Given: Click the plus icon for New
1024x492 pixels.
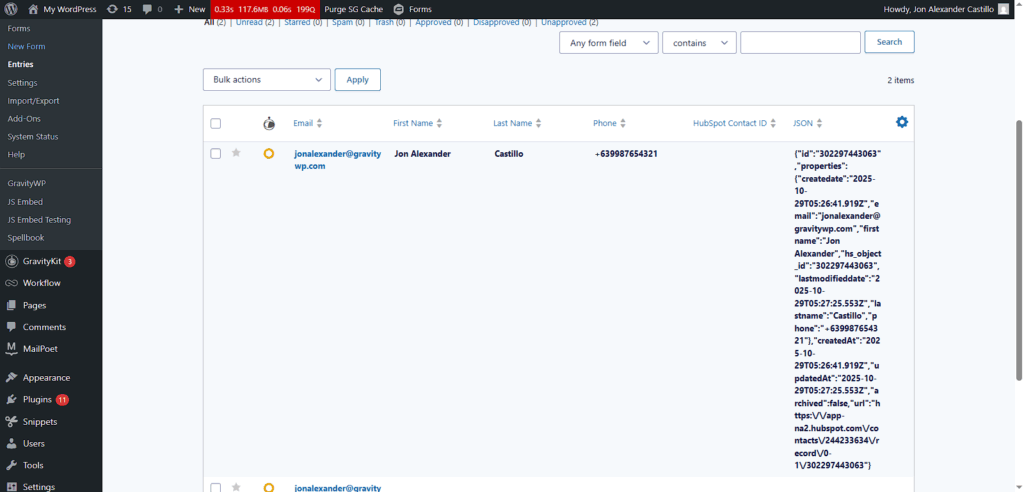Looking at the screenshot, I should click(178, 9).
